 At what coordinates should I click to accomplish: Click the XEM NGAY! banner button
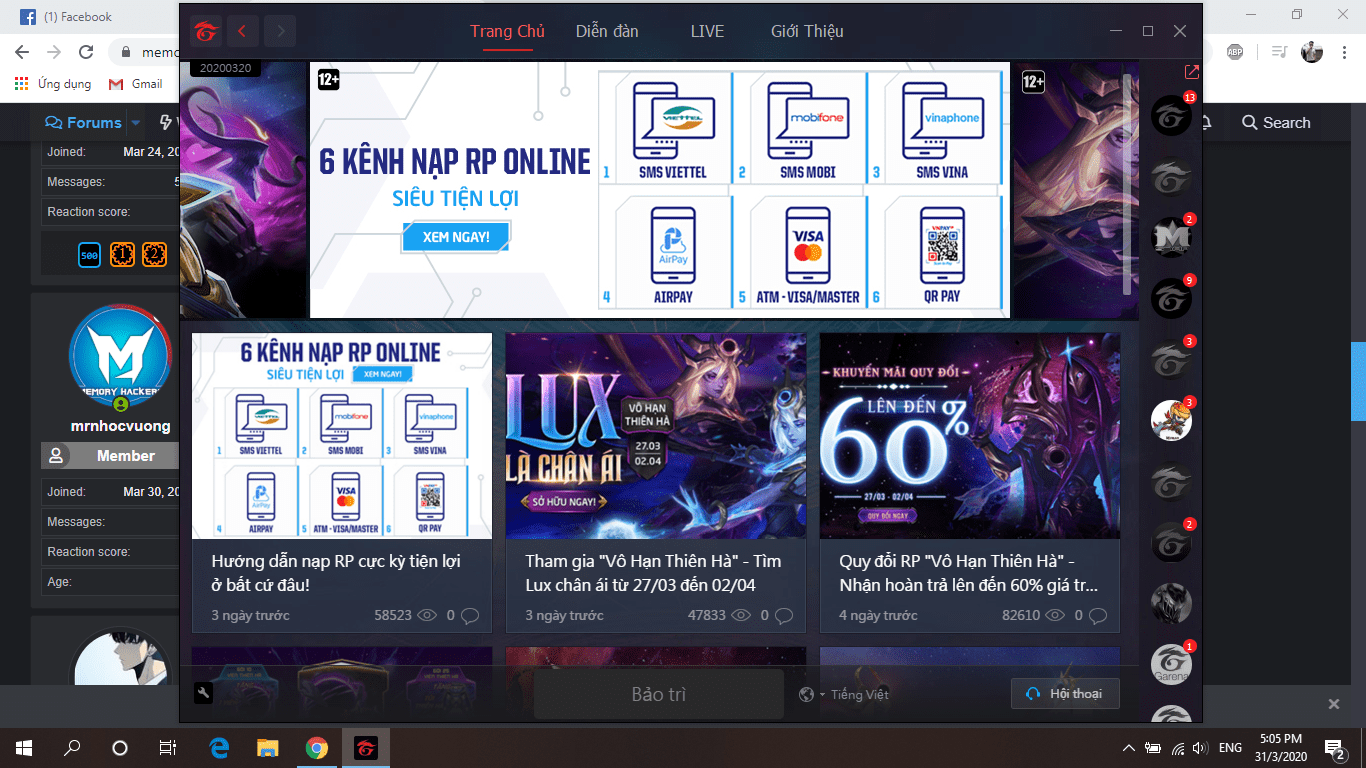456,237
